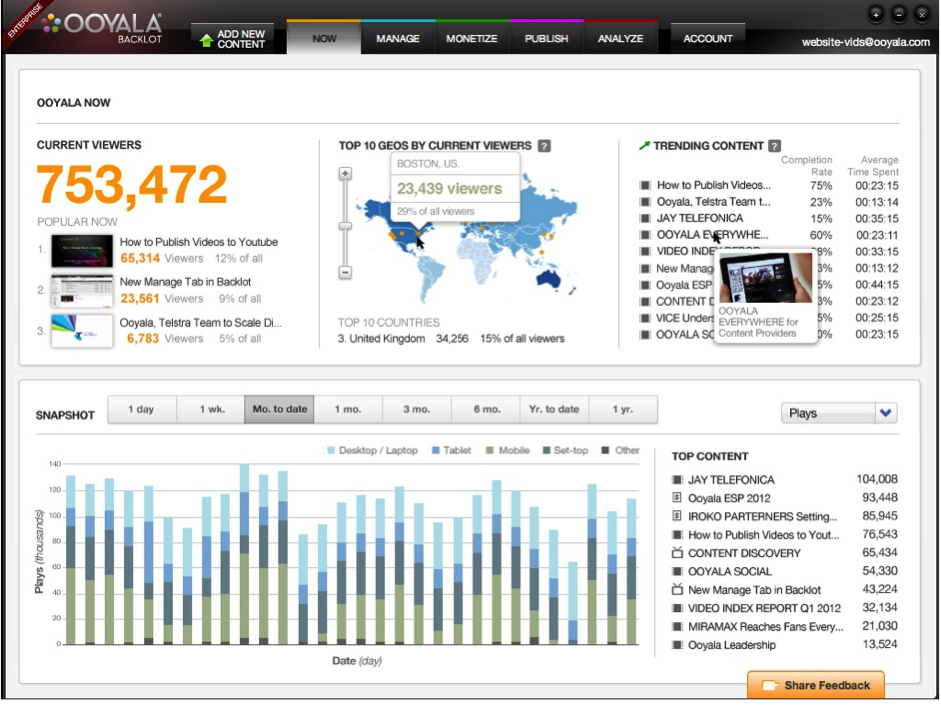Toggle Mobile legend series
Image resolution: width=941 pixels, height=705 pixels.
[507, 450]
